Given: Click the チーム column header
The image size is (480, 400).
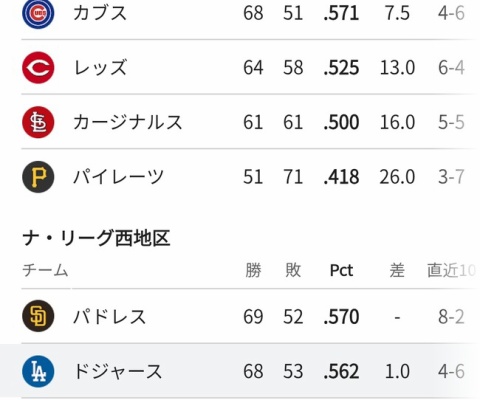Looking at the screenshot, I should pyautogui.click(x=45, y=270).
